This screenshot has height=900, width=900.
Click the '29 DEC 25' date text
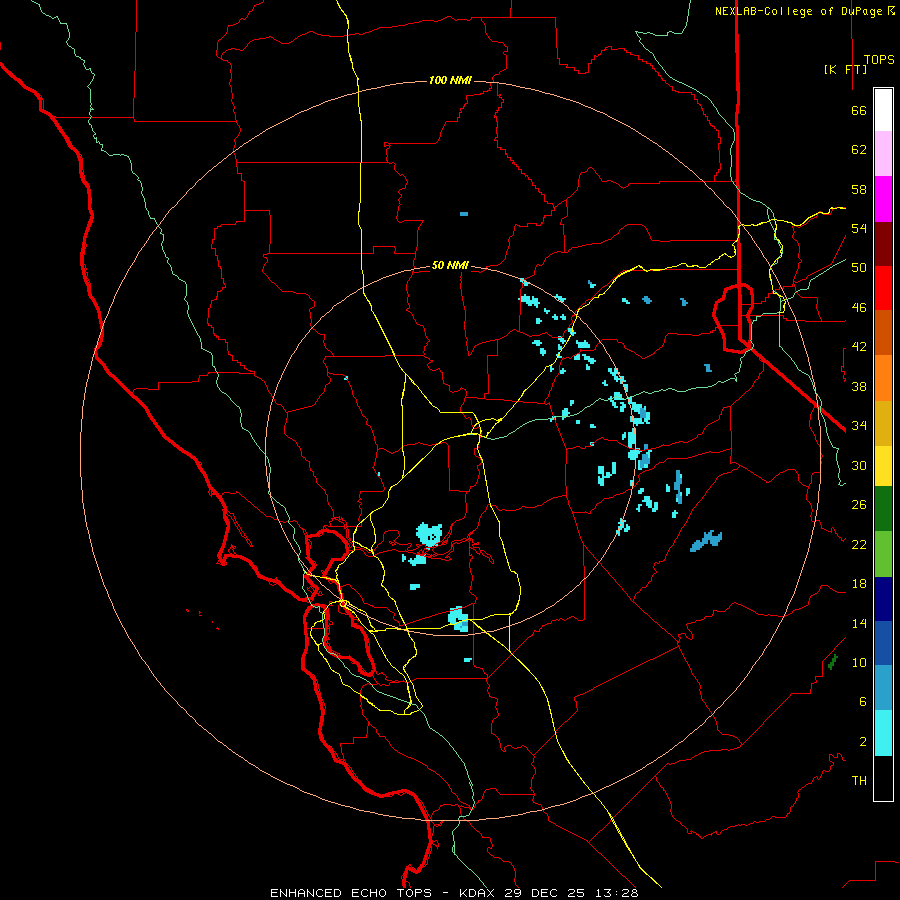coord(545,893)
